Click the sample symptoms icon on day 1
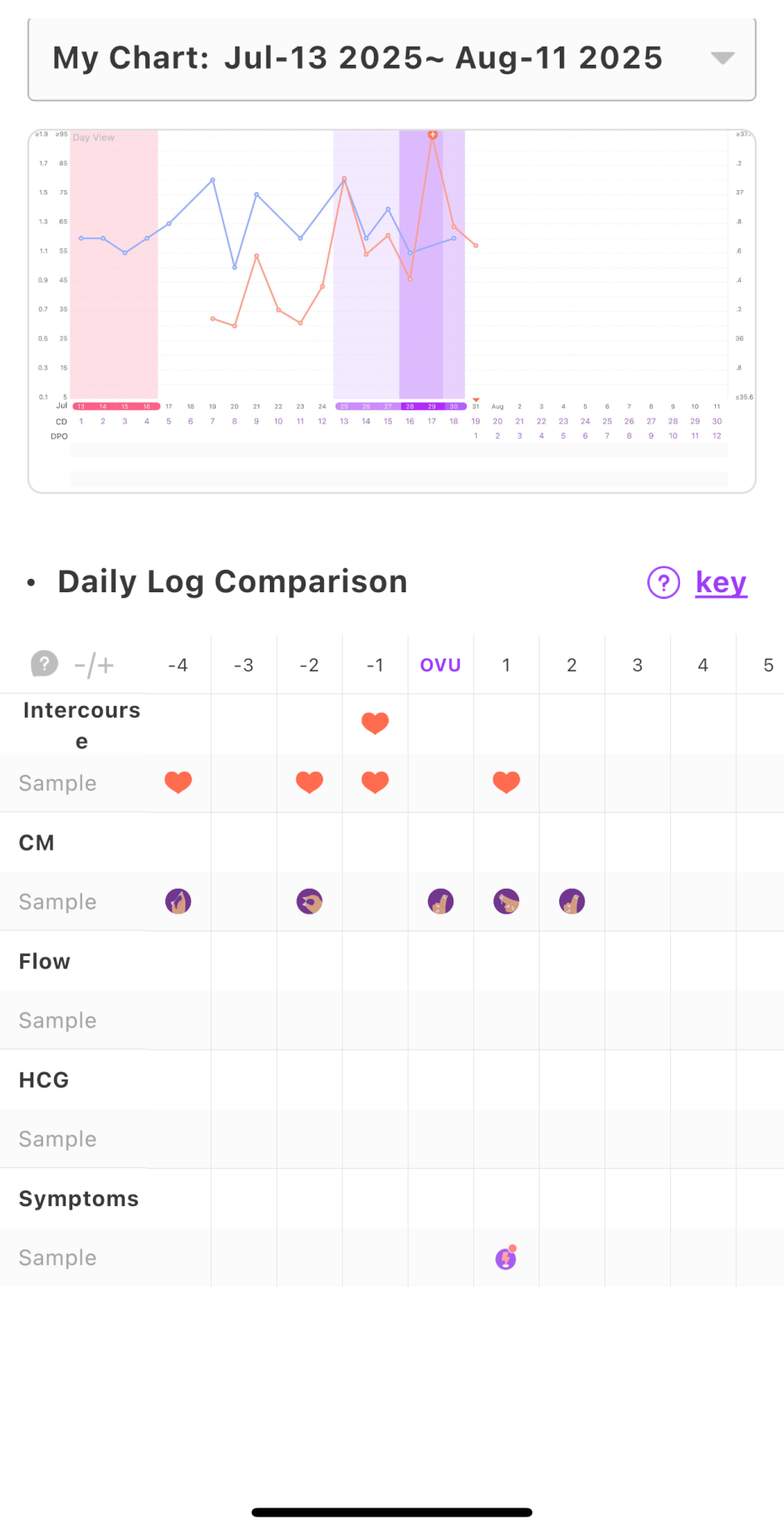Viewport: 784px width, 1525px height. (507, 1258)
